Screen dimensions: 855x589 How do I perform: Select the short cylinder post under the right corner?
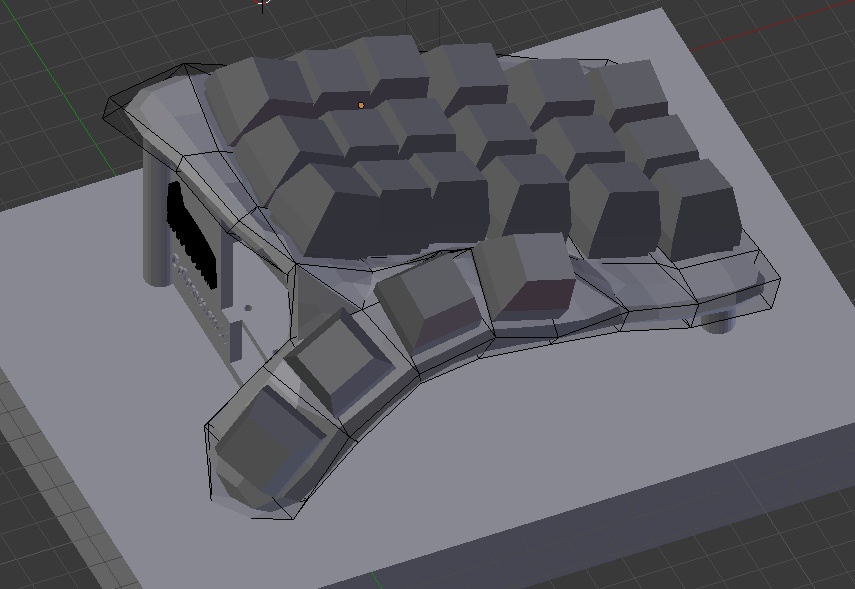719,322
